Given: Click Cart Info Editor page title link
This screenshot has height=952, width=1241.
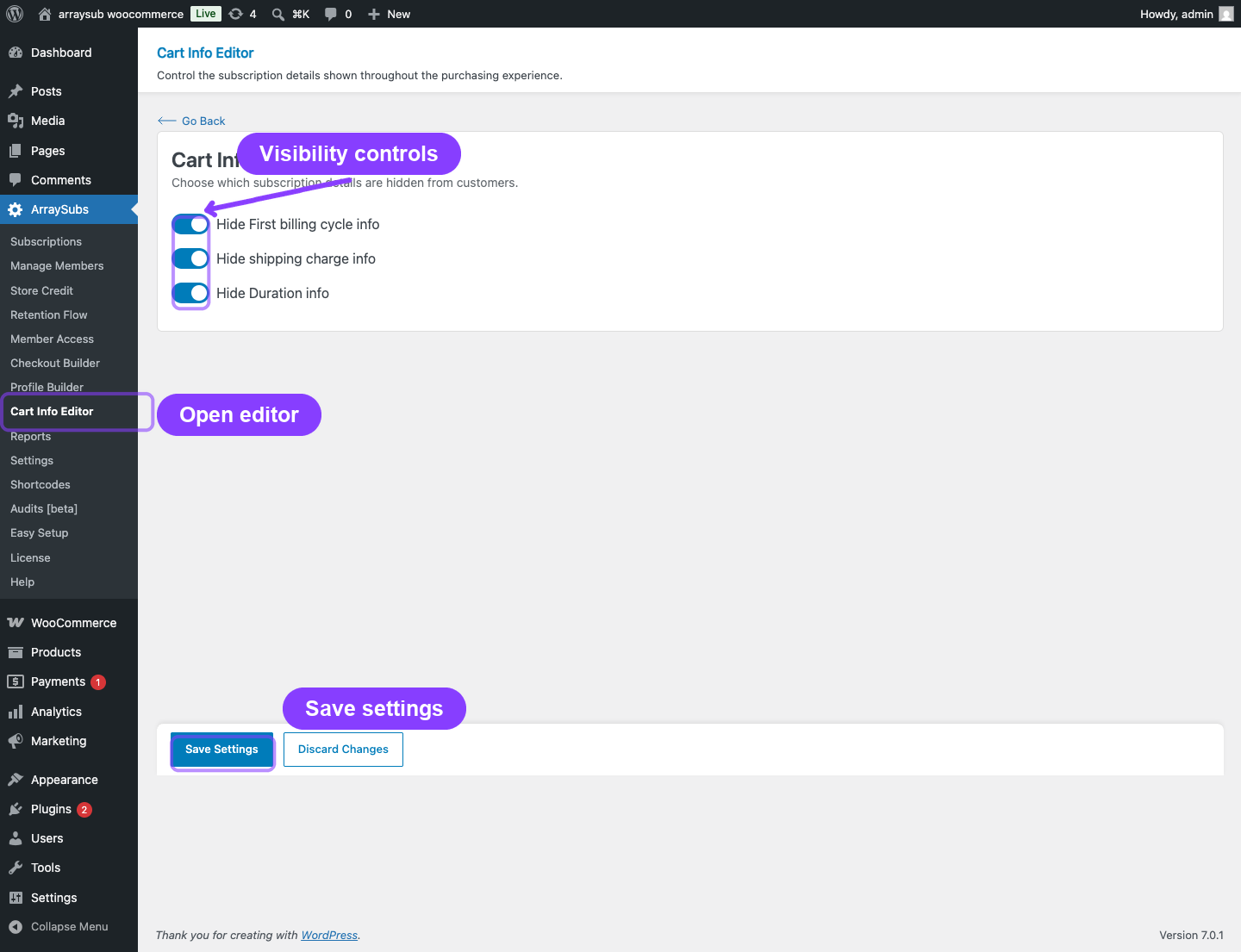Looking at the screenshot, I should (x=205, y=53).
